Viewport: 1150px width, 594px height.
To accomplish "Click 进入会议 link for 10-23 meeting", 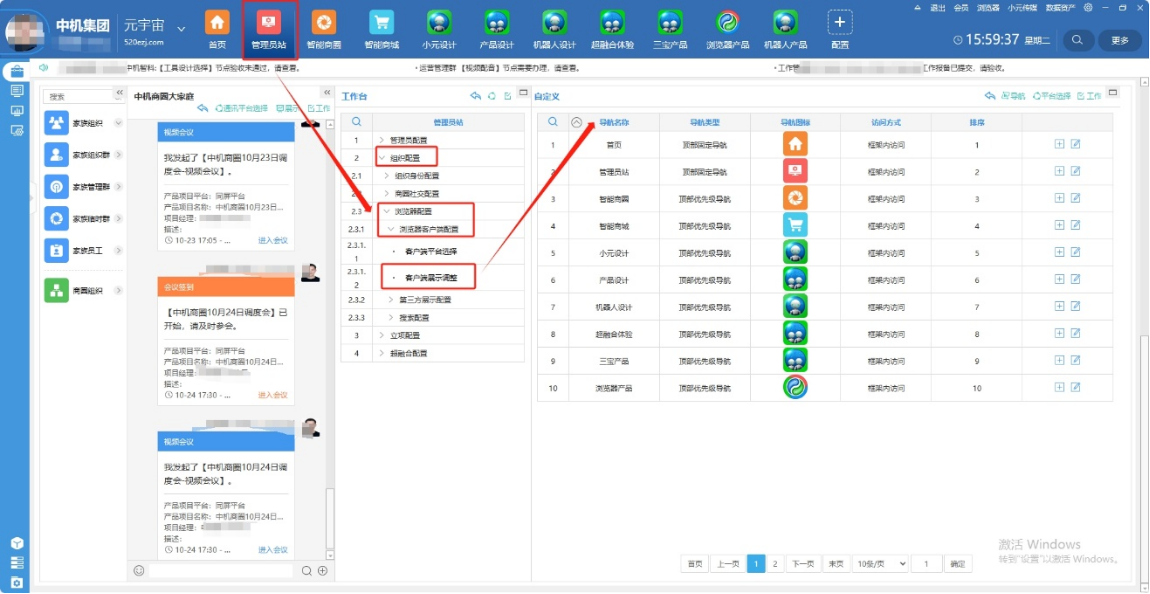I will (x=273, y=240).
